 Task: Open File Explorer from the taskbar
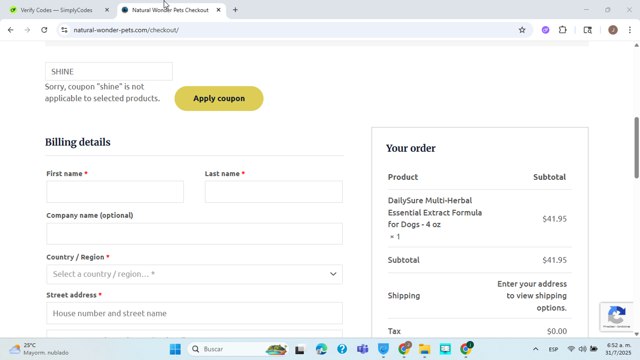pyautogui.click(x=424, y=349)
